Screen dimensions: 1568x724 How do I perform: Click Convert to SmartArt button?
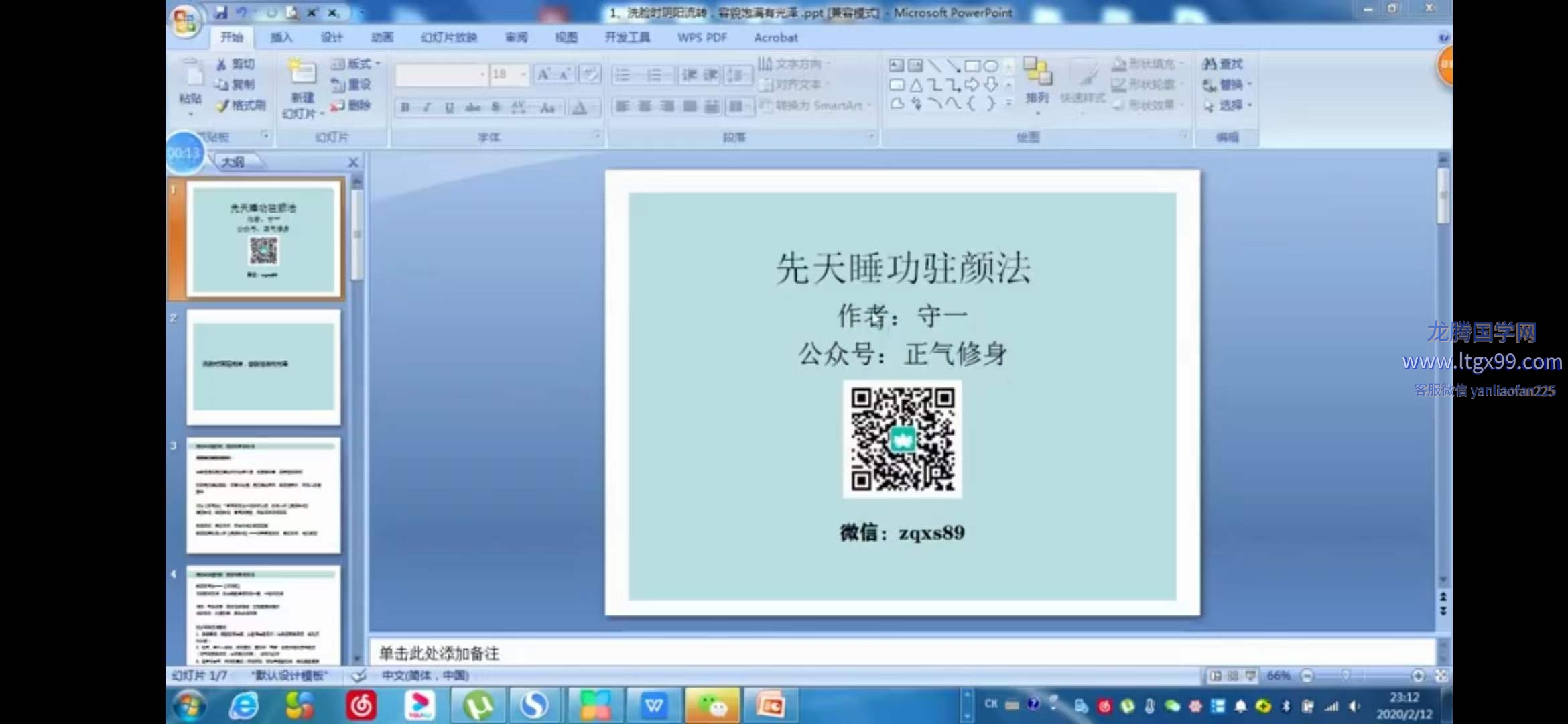(x=815, y=105)
